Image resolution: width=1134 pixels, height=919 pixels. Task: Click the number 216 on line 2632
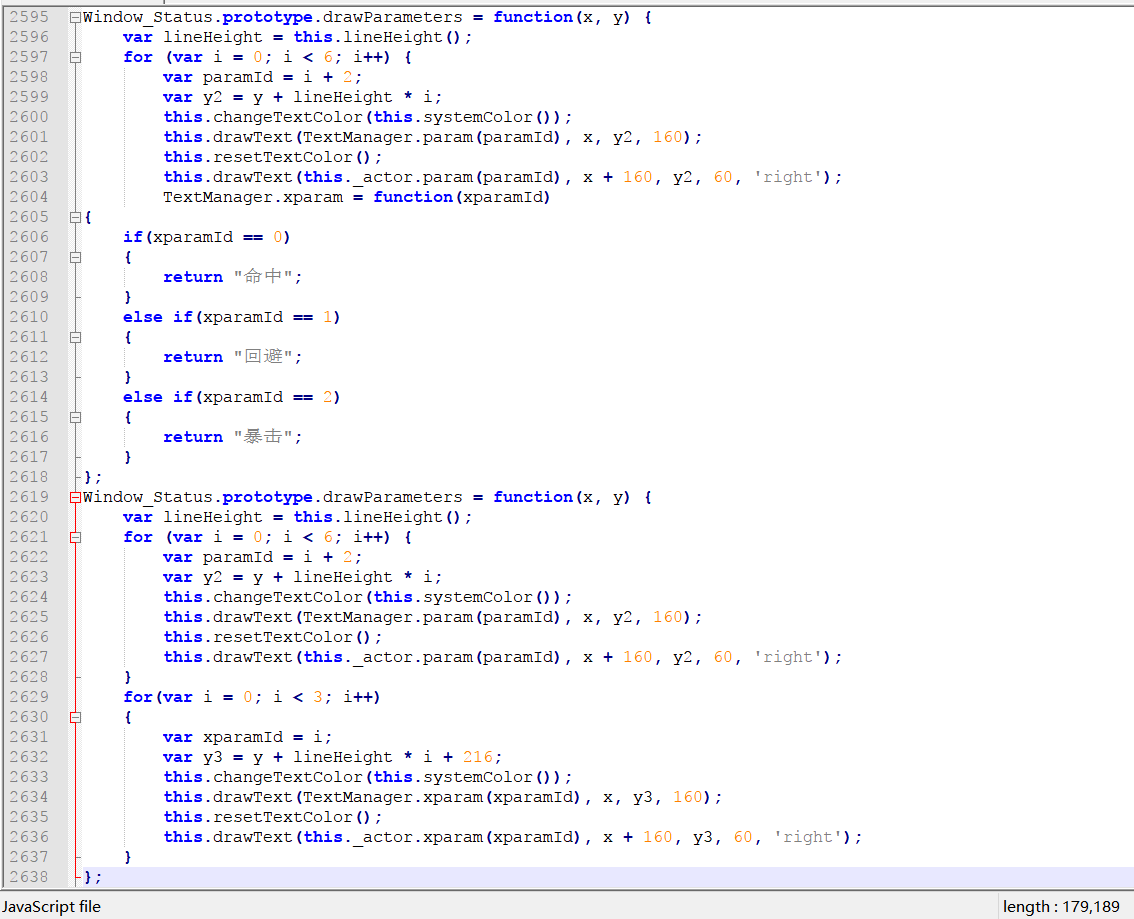click(x=477, y=757)
